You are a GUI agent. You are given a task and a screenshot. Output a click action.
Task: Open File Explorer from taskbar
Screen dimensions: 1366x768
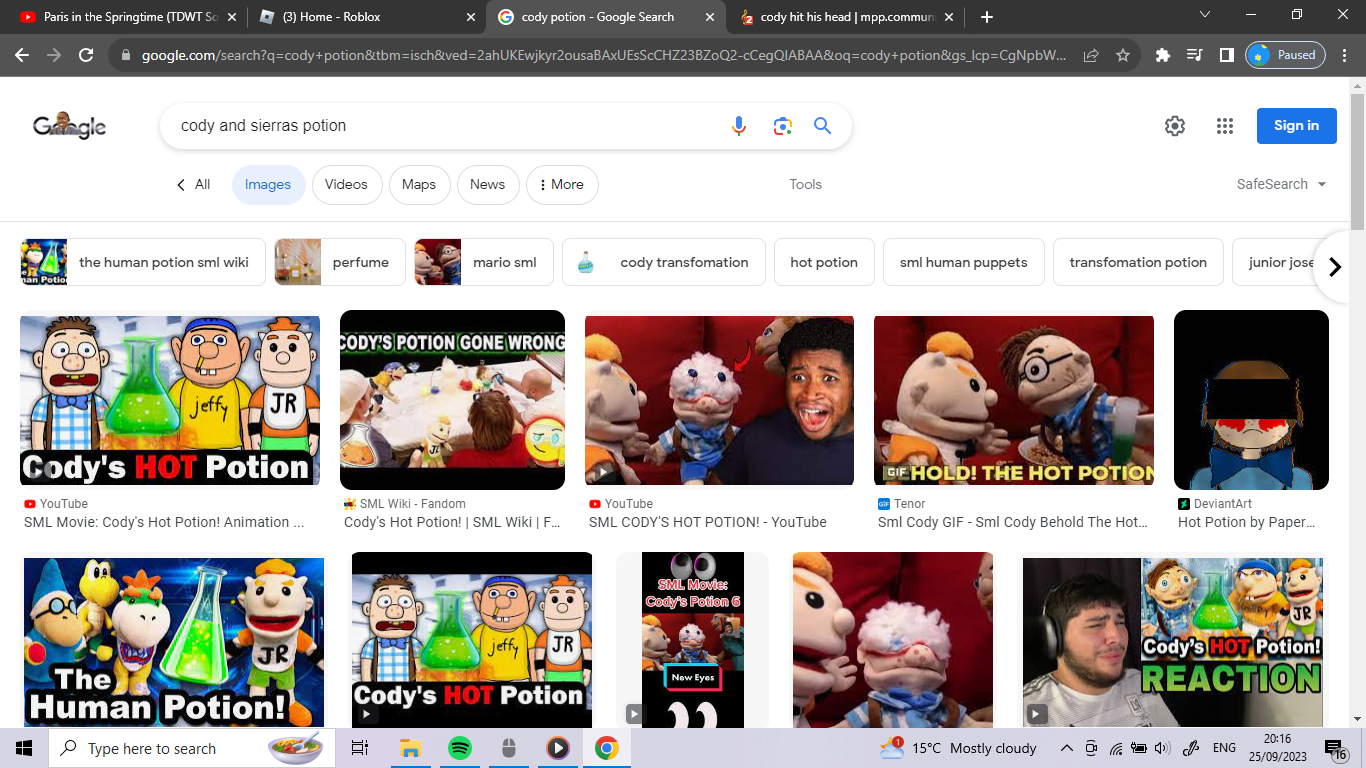pos(410,748)
